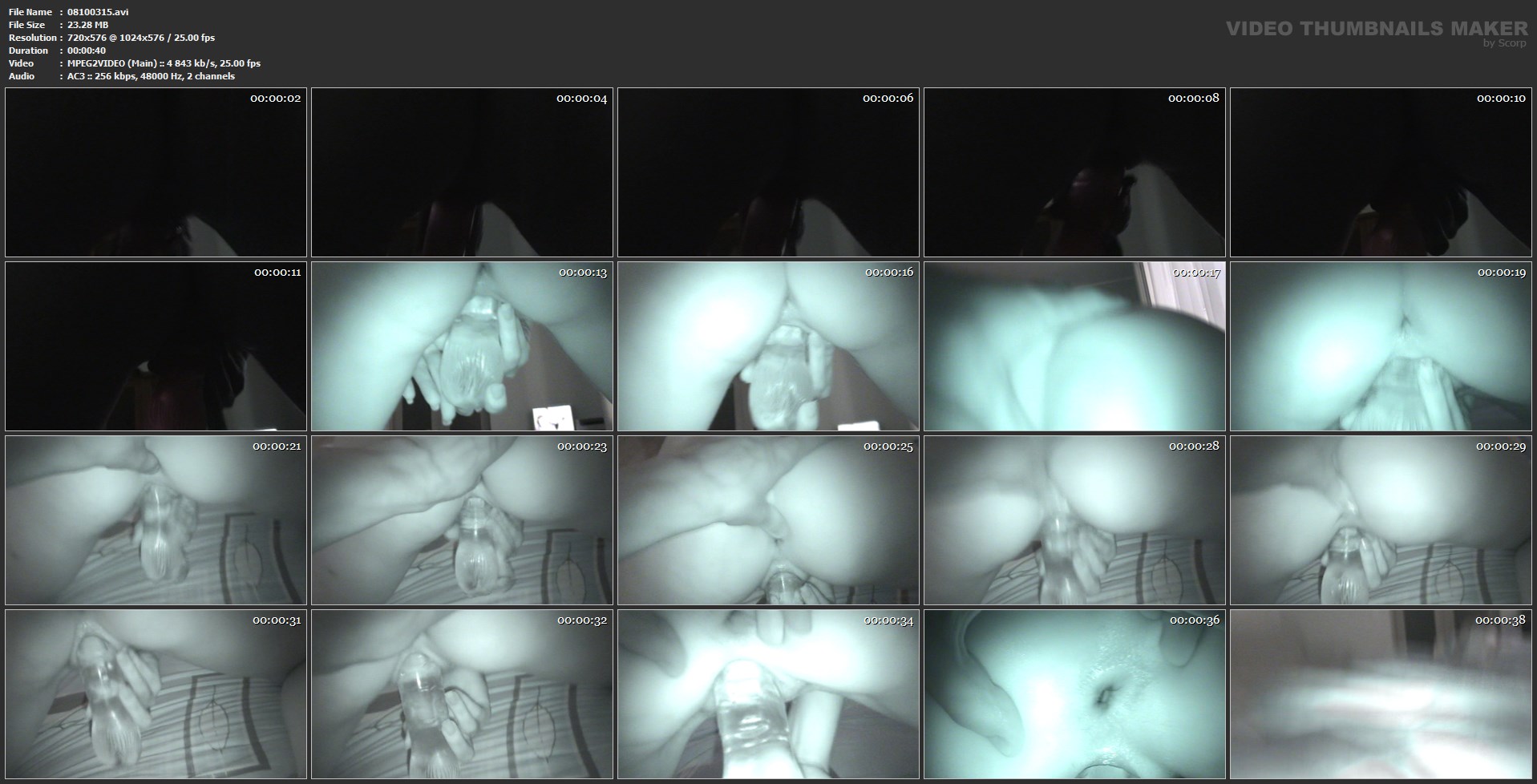Viewport: 1537px width, 784px height.
Task: Select the dark frame at 00:00:11
Action: [x=156, y=346]
